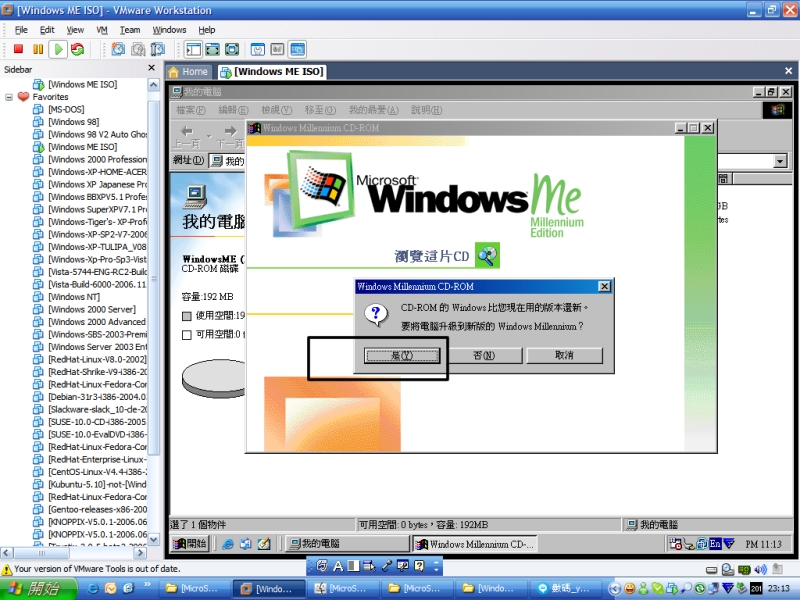Confirm upgrade with the 是(Y) button
800x600 pixels.
pos(402,356)
